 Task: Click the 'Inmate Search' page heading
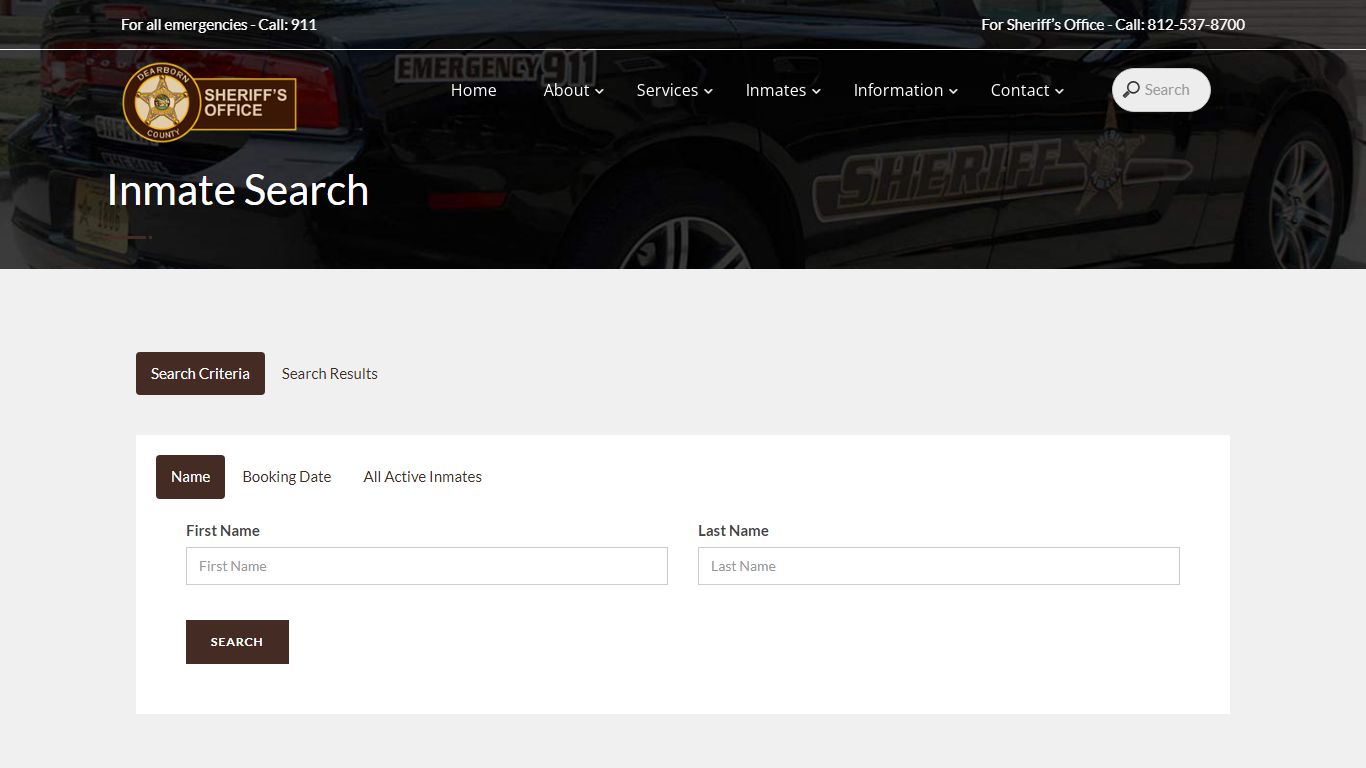(x=238, y=190)
